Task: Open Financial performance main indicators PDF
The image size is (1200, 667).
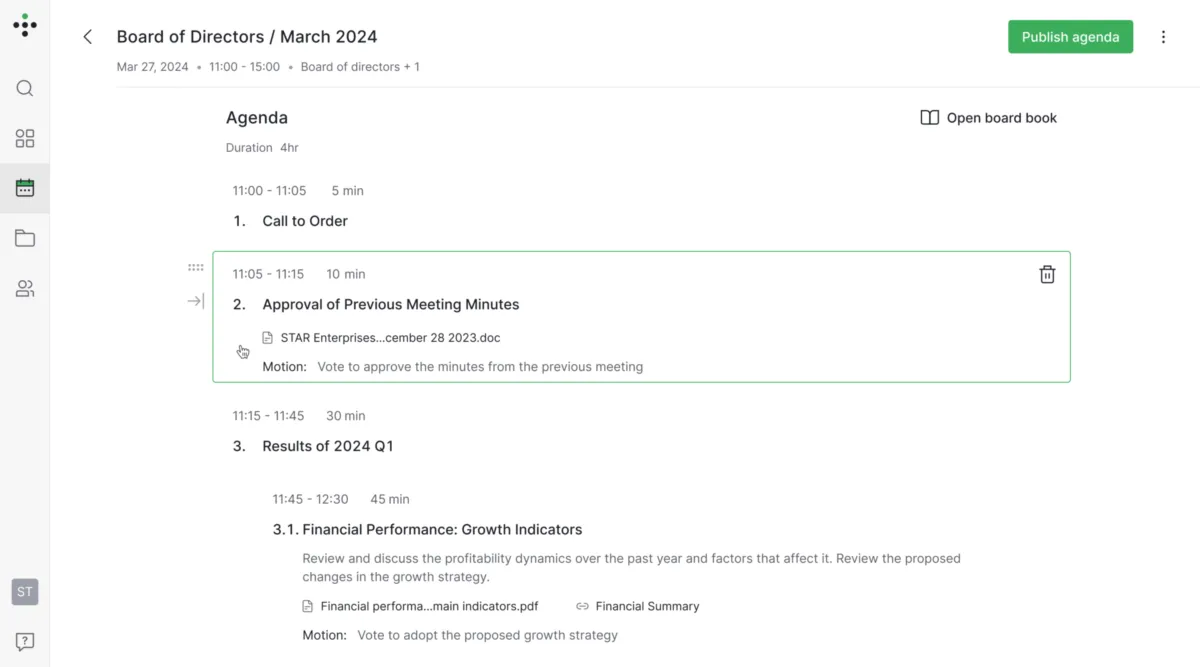Action: point(420,606)
